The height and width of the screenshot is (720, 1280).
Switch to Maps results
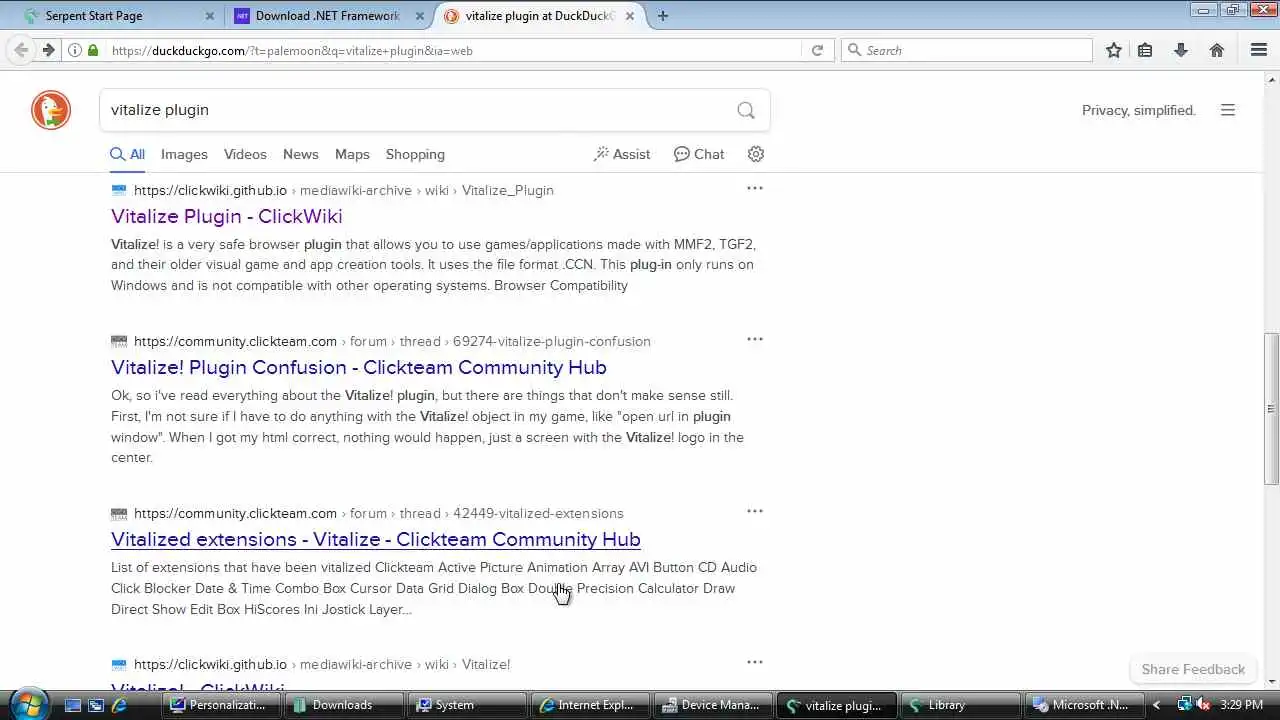tap(352, 154)
